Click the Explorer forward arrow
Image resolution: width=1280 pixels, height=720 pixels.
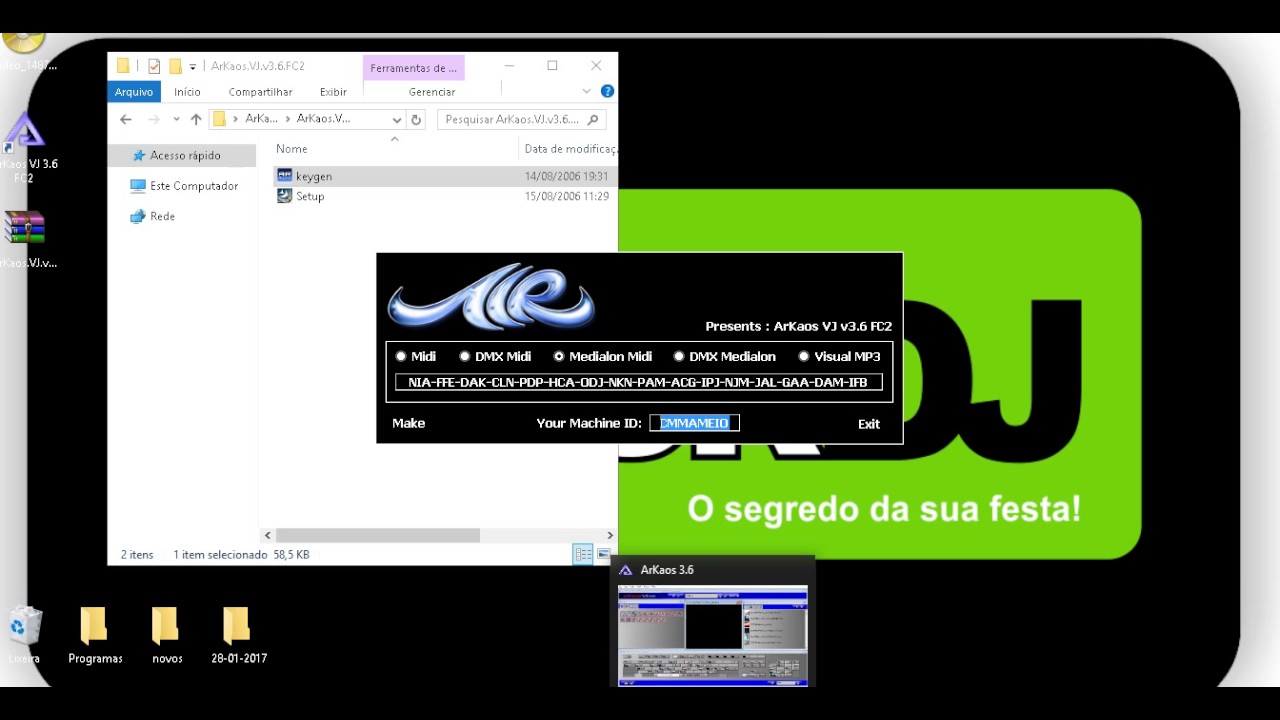[154, 119]
